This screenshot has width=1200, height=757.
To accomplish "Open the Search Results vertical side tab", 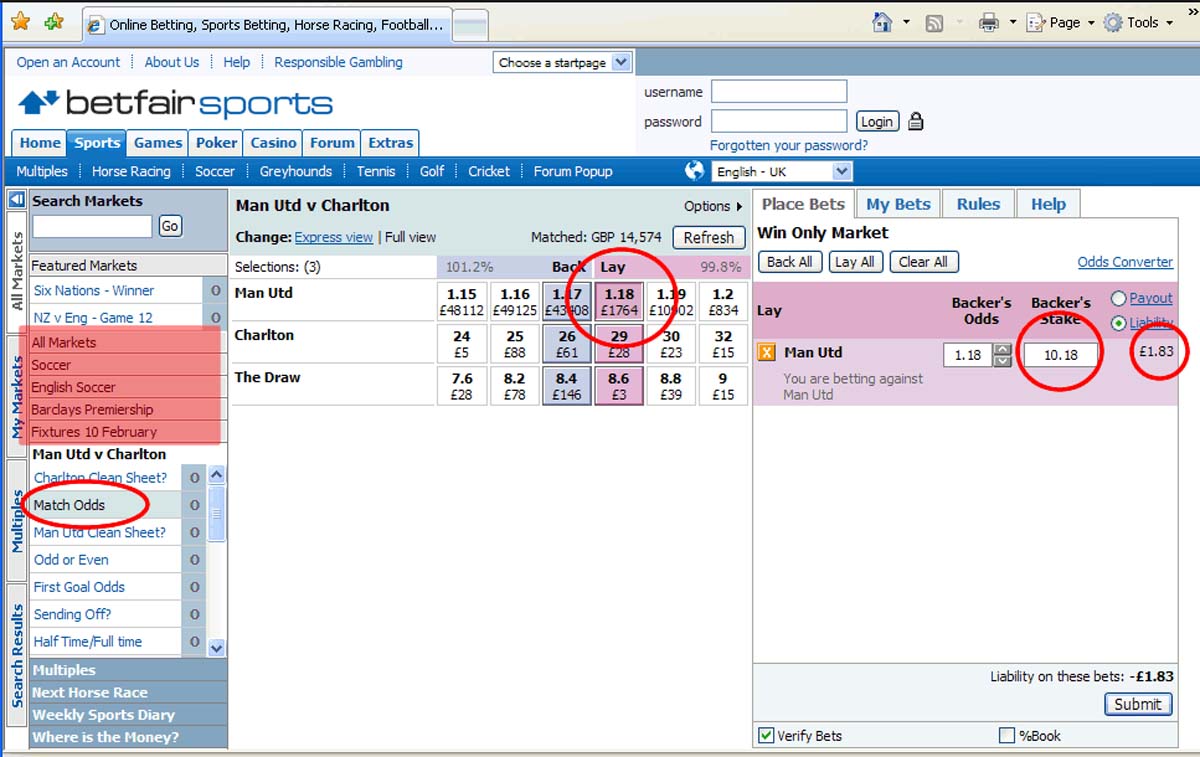I will click(17, 655).
